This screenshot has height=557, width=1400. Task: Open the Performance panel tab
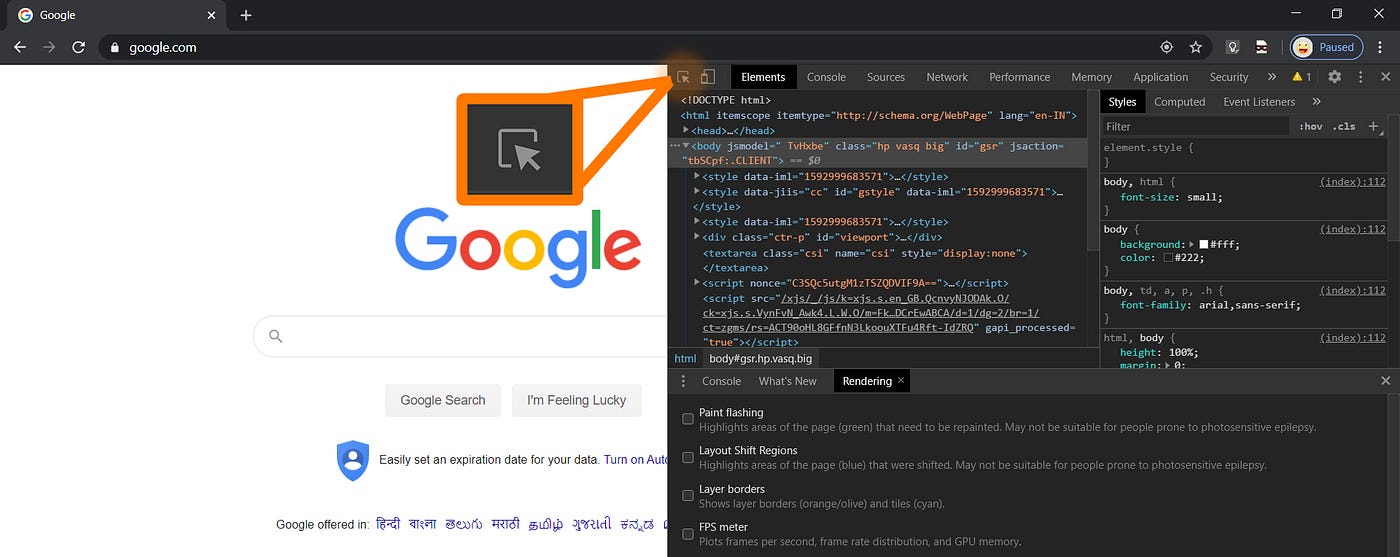[x=1020, y=77]
